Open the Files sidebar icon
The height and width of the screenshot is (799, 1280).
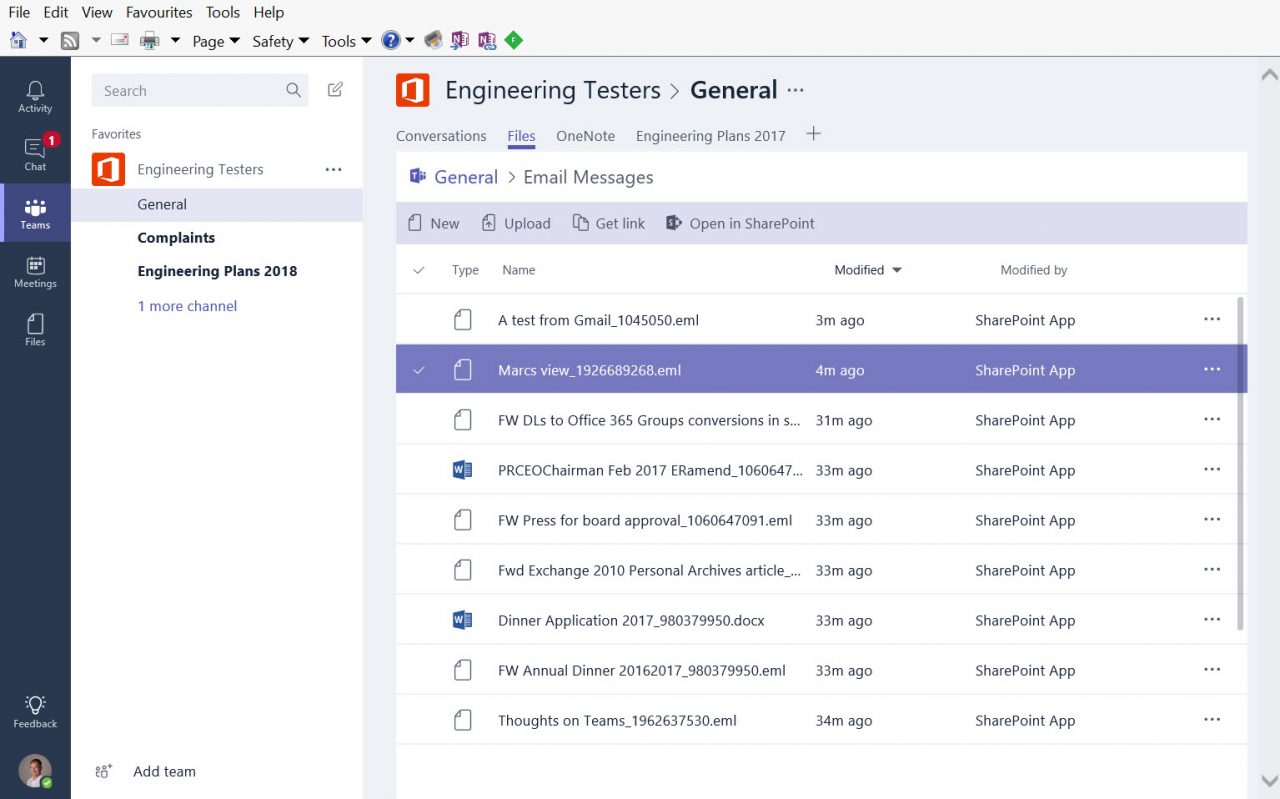pos(35,324)
